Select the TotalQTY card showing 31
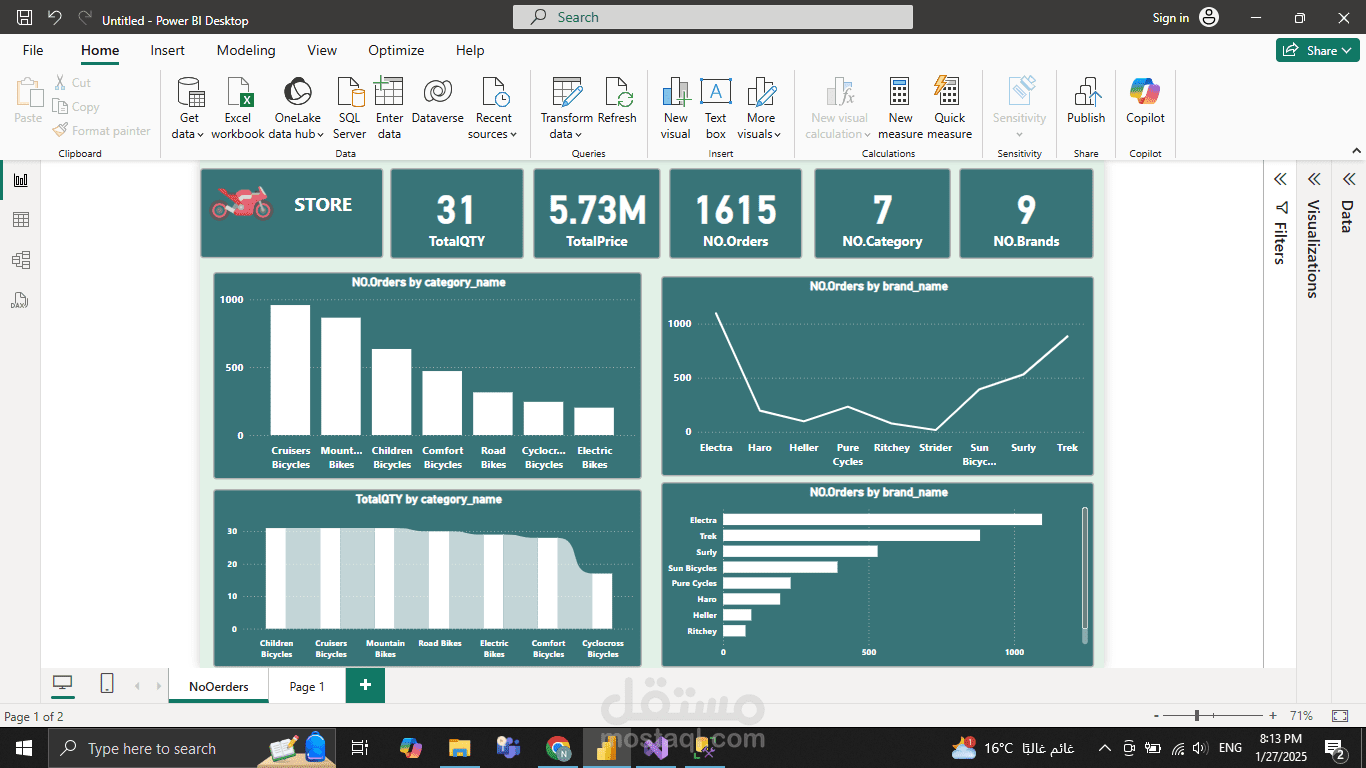1366x768 pixels. [457, 213]
